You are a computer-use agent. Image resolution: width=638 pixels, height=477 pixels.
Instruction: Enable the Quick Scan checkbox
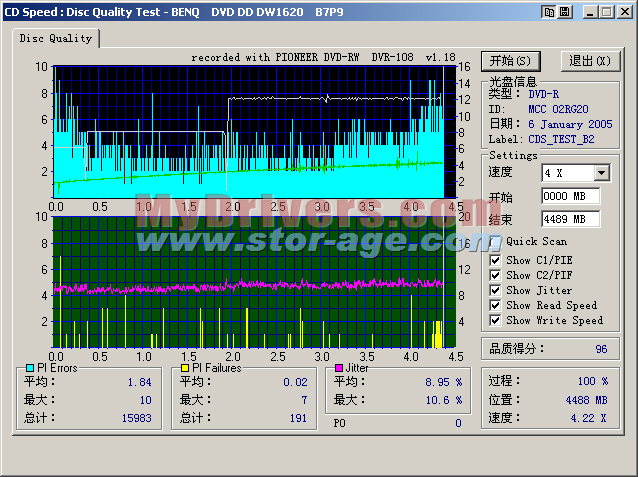tap(495, 241)
